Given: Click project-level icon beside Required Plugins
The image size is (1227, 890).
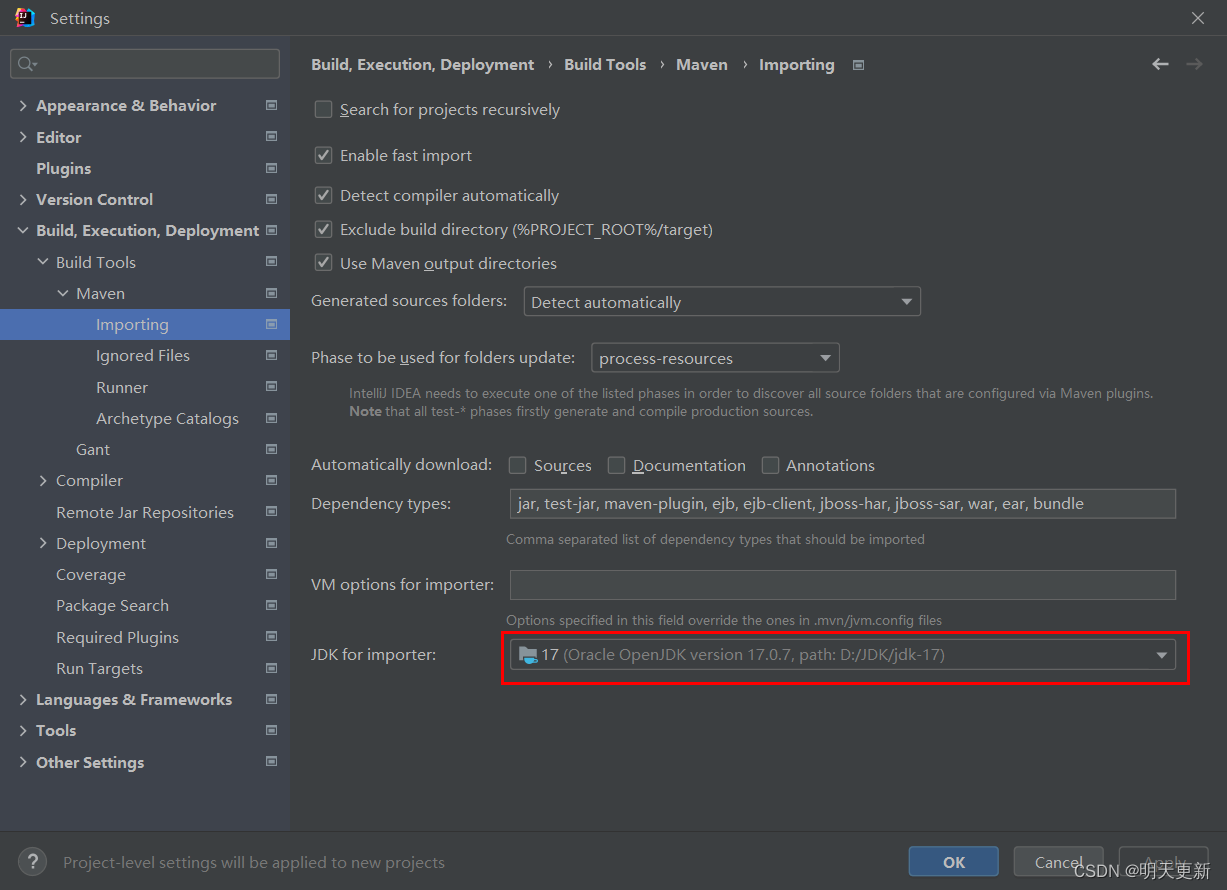Looking at the screenshot, I should coord(271,636).
